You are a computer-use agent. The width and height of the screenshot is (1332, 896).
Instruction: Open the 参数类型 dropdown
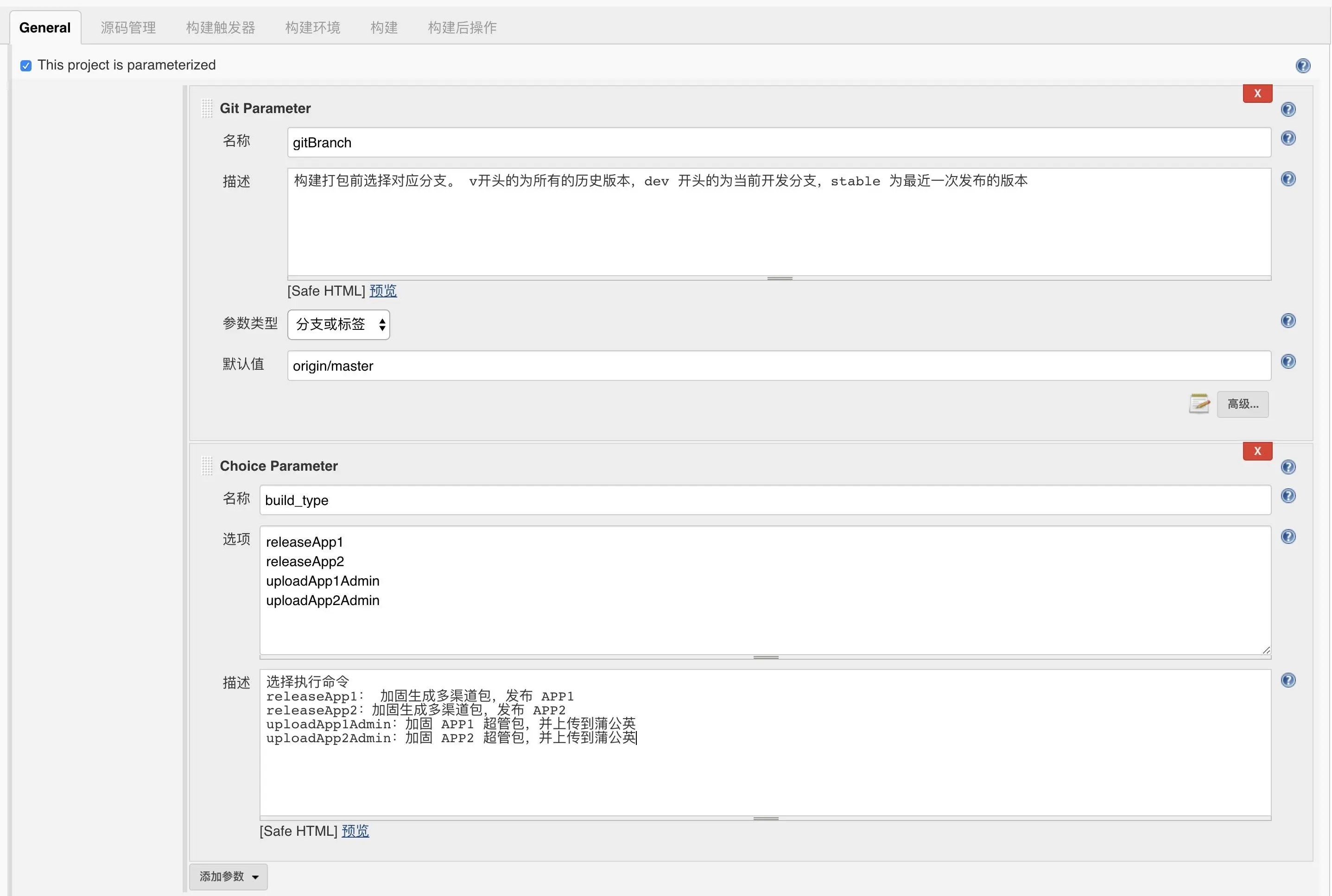click(338, 324)
